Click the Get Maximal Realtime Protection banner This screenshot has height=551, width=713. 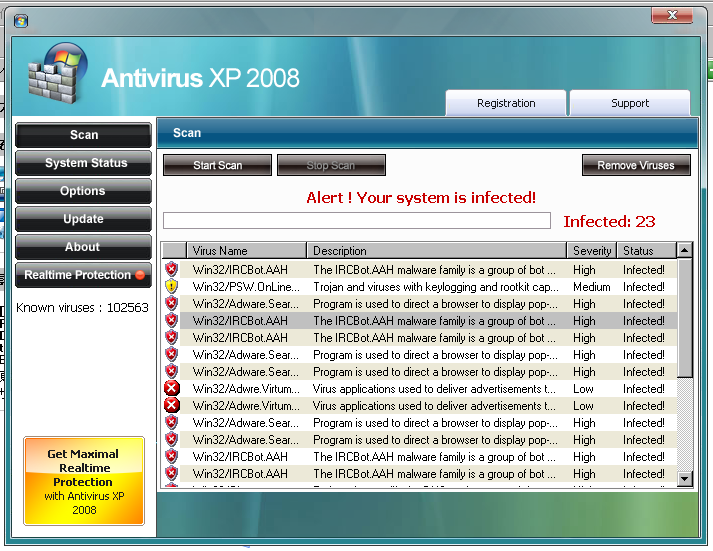84,481
